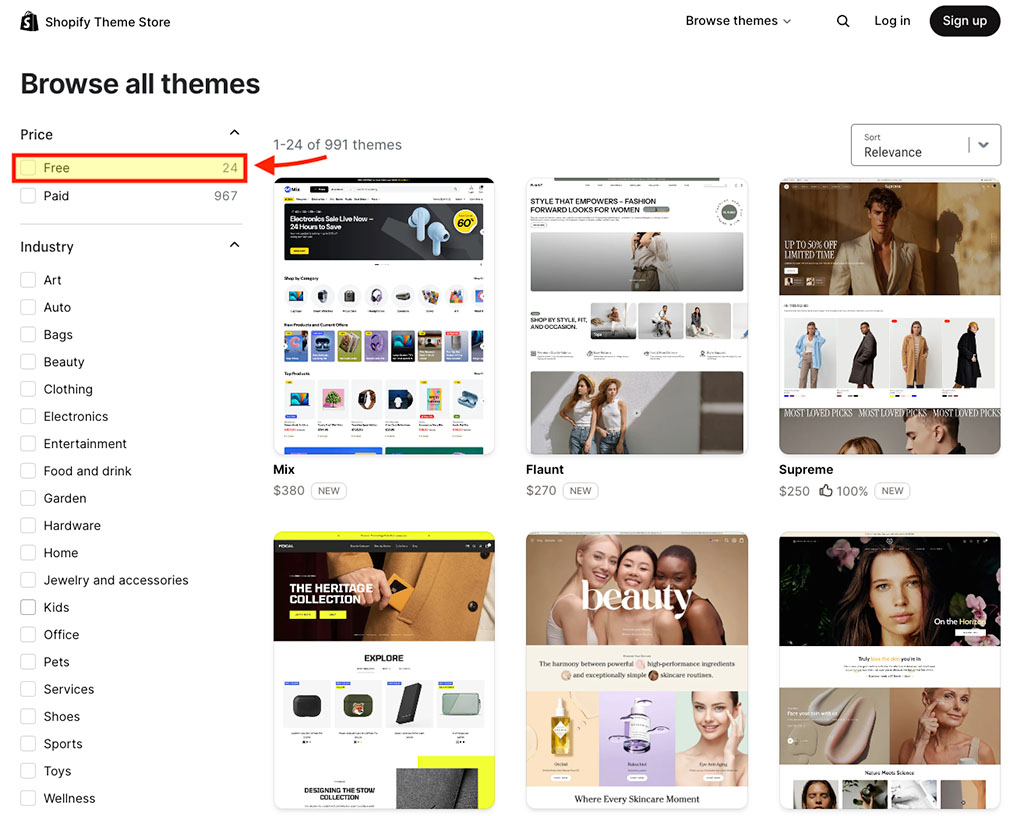Screen dimensions: 1024x816
Task: Click the Shopify Theme Store logo
Action: coord(95,20)
